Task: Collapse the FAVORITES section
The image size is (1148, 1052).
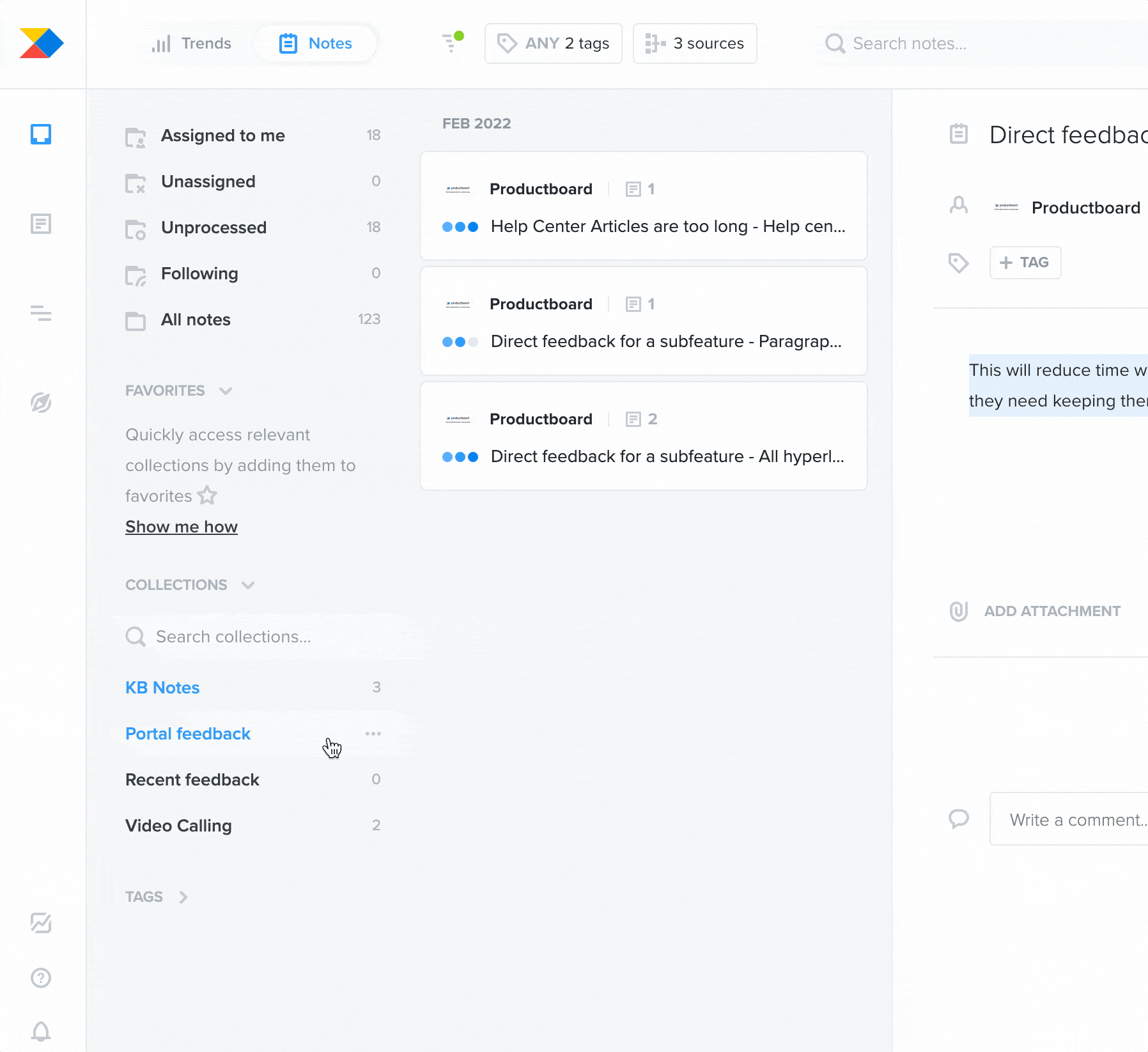Action: pyautogui.click(x=178, y=391)
